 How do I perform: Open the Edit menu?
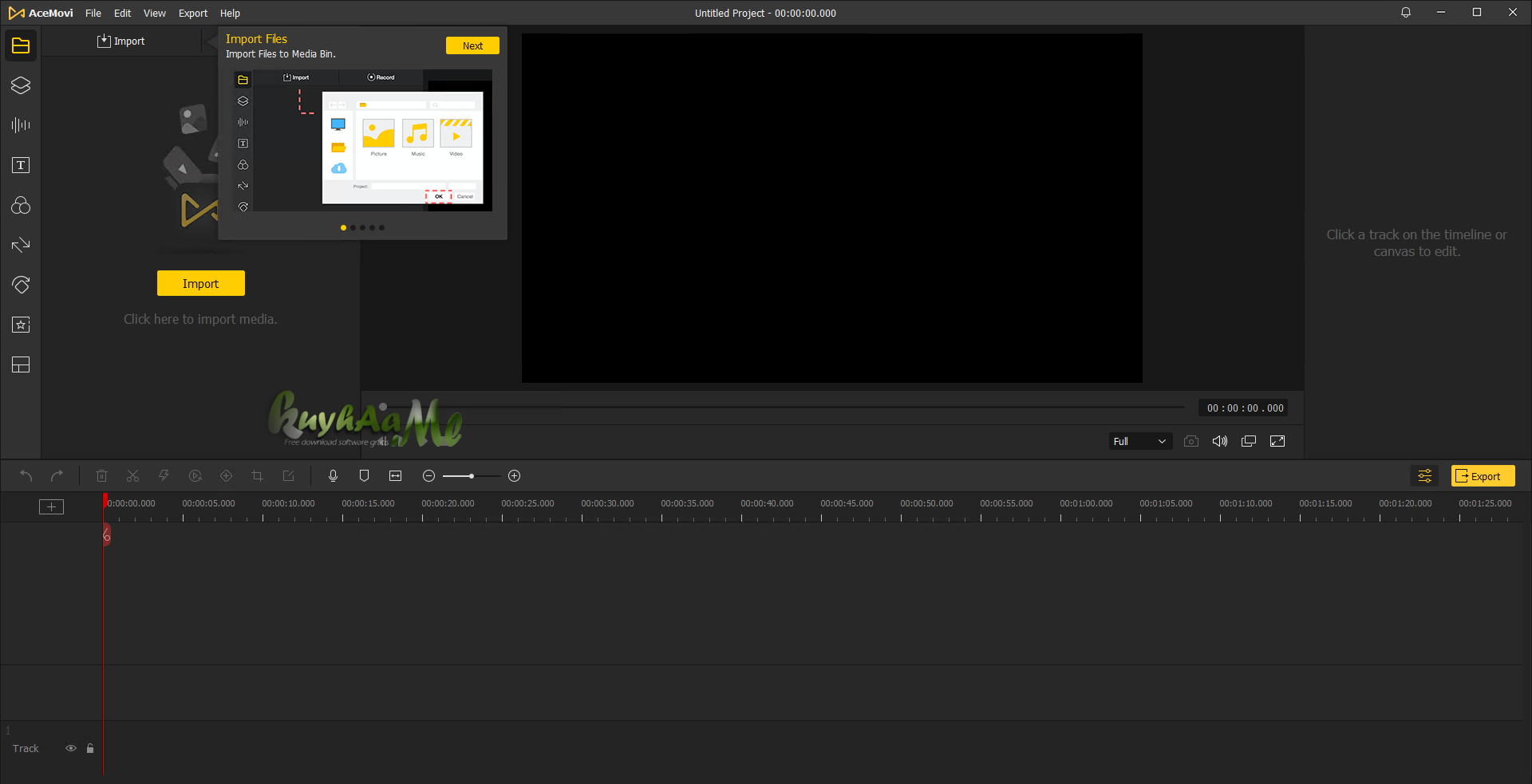coord(122,13)
